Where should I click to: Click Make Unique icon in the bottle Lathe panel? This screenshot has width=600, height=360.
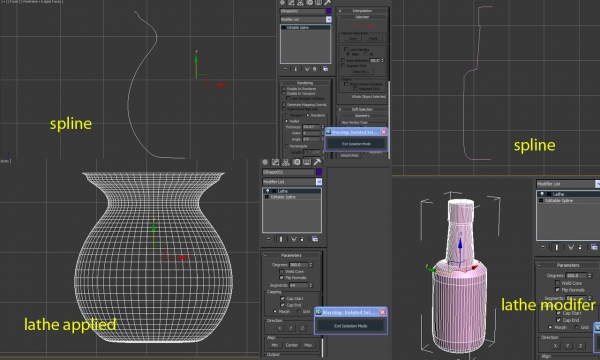pyautogui.click(x=571, y=247)
